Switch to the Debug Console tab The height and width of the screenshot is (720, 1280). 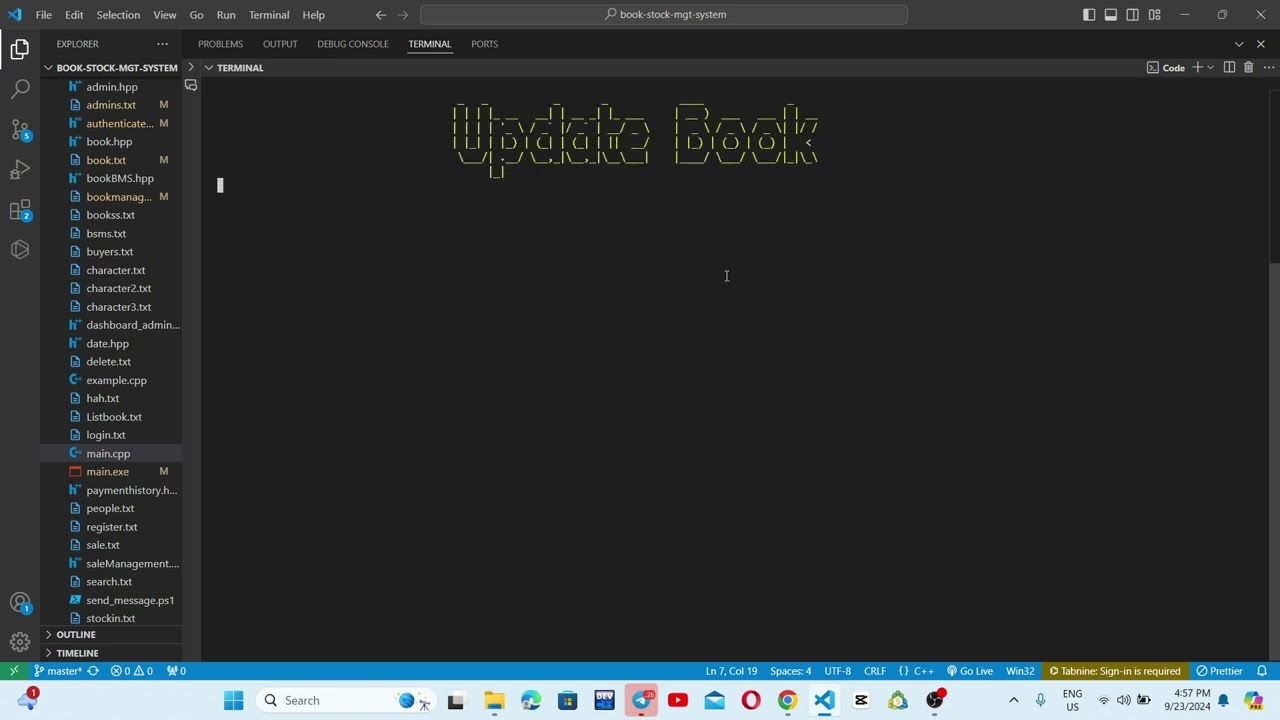coord(352,44)
